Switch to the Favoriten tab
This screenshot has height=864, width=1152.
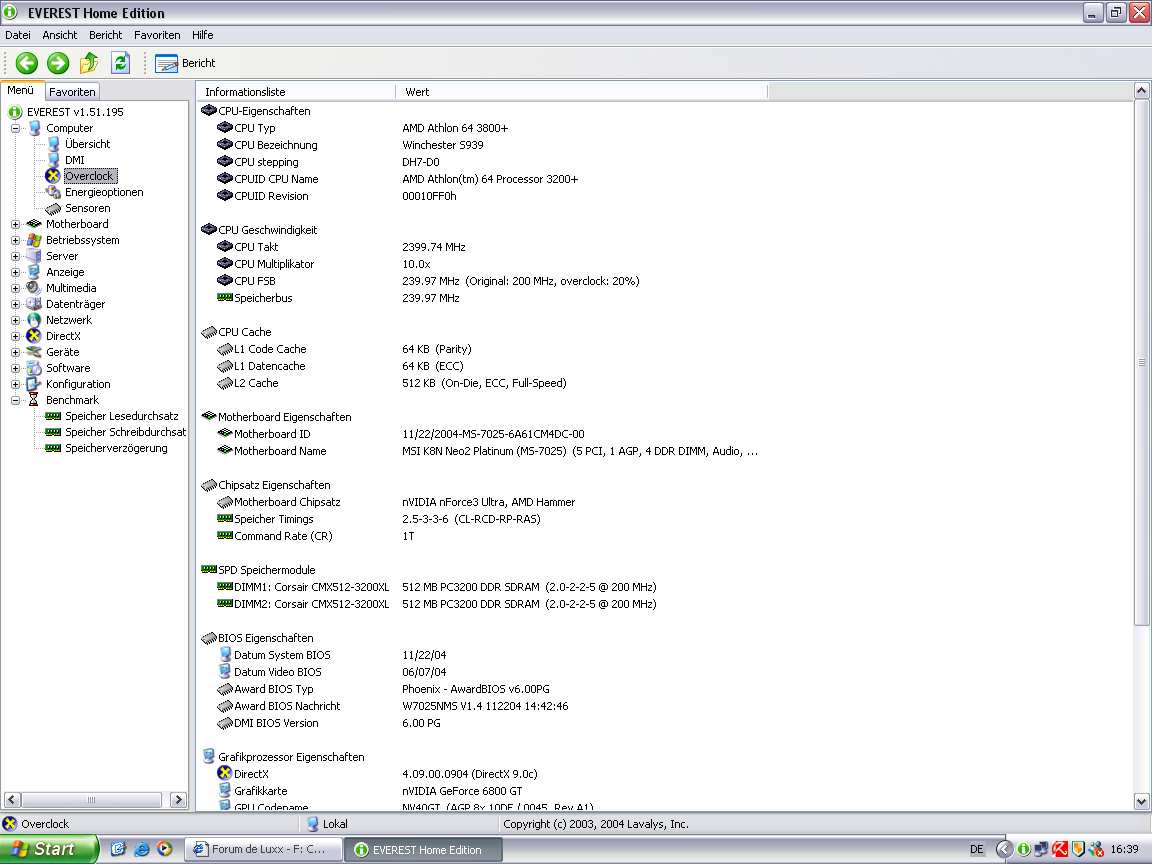[72, 92]
